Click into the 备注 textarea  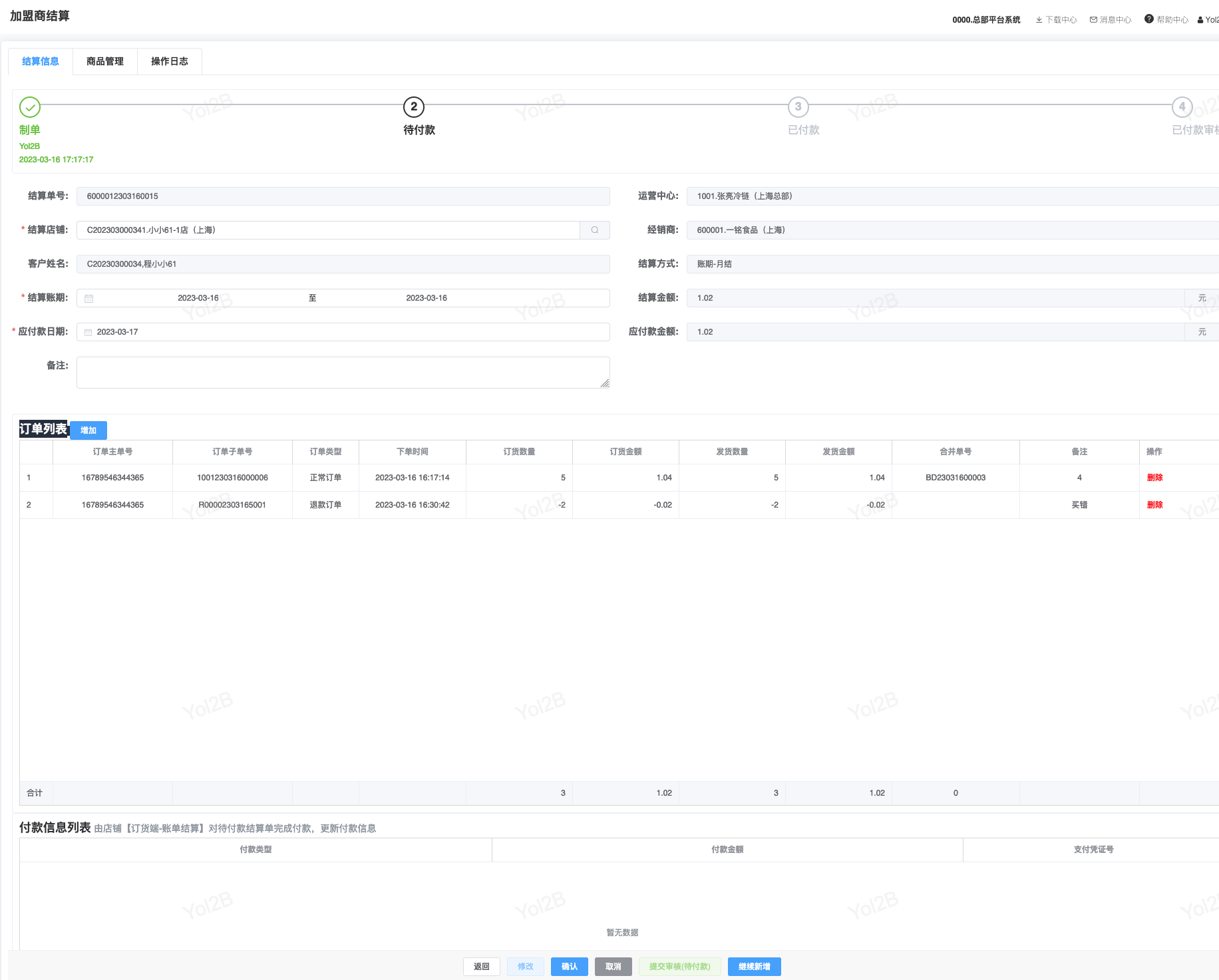343,373
